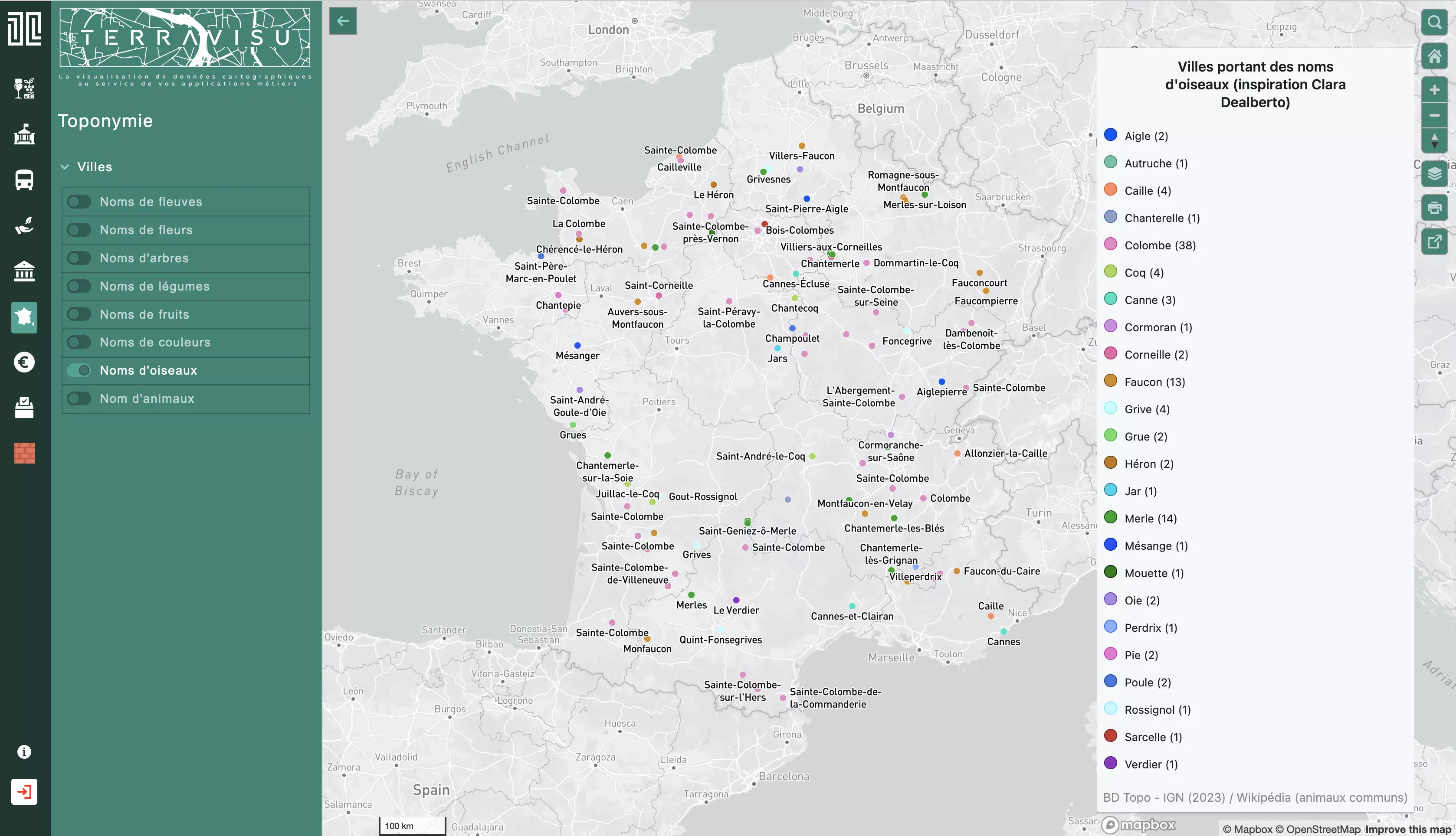Print the map with printer icon
1456x836 pixels.
1434,207
